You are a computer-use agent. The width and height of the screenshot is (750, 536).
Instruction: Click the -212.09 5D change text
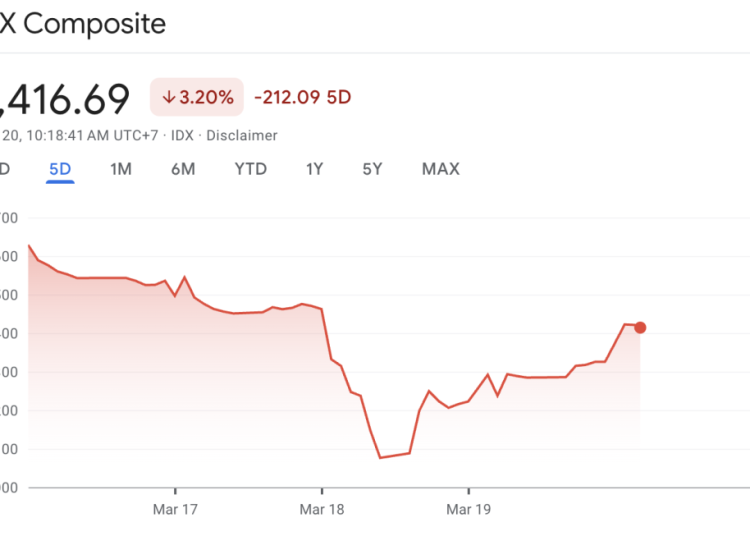coord(302,97)
